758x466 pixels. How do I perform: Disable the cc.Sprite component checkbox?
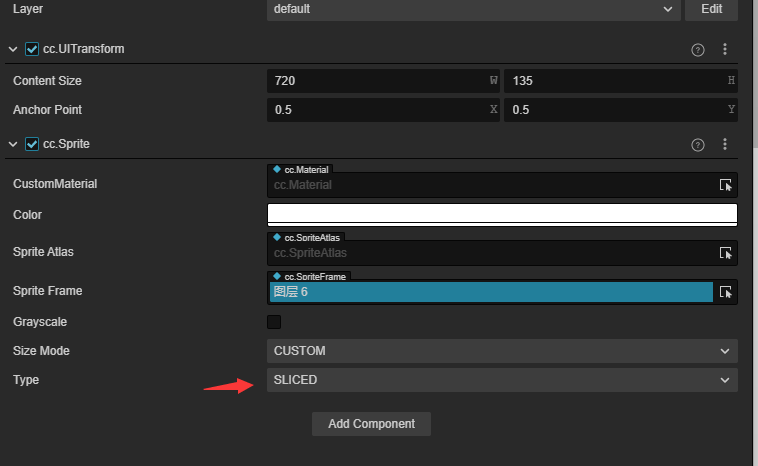(x=32, y=144)
